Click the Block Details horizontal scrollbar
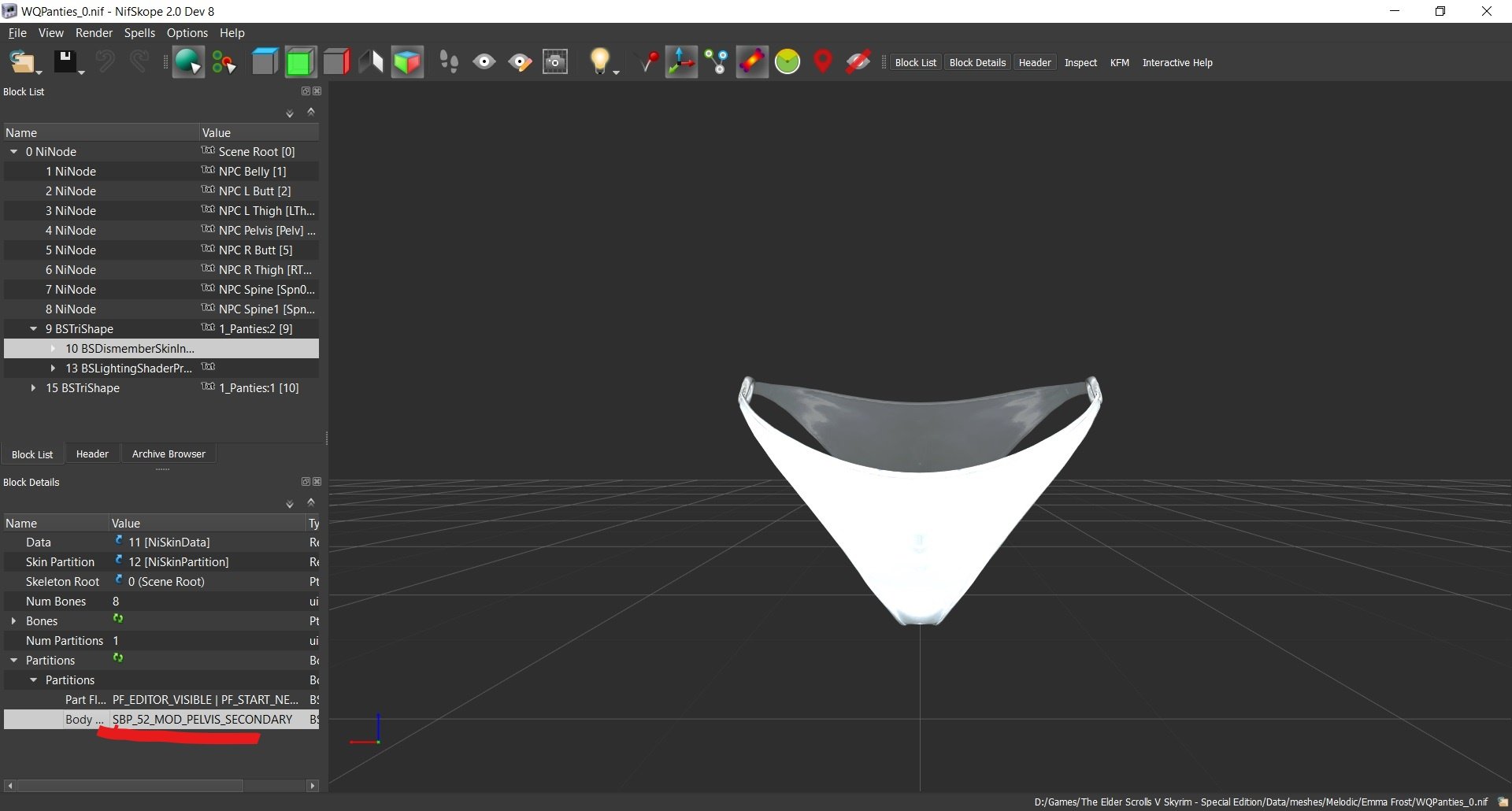The width and height of the screenshot is (1512, 811). [x=130, y=786]
